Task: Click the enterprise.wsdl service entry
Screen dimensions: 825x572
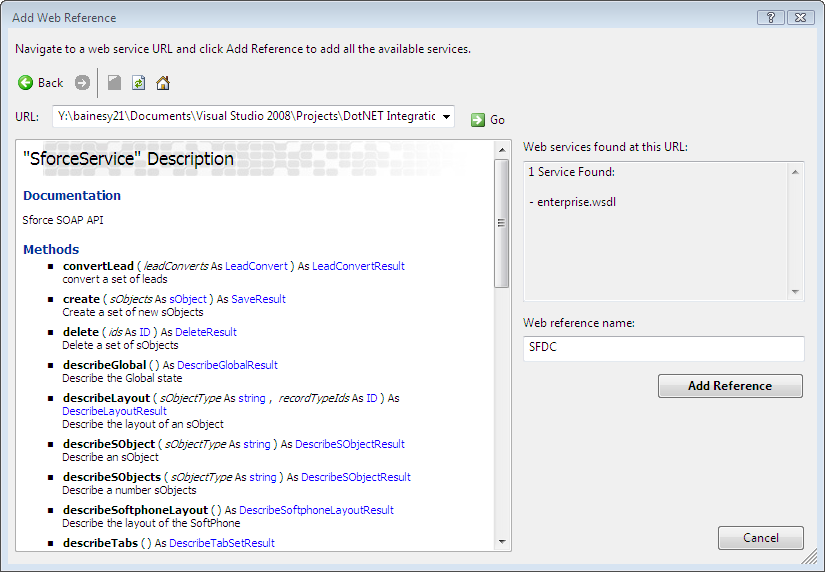Action: point(576,202)
